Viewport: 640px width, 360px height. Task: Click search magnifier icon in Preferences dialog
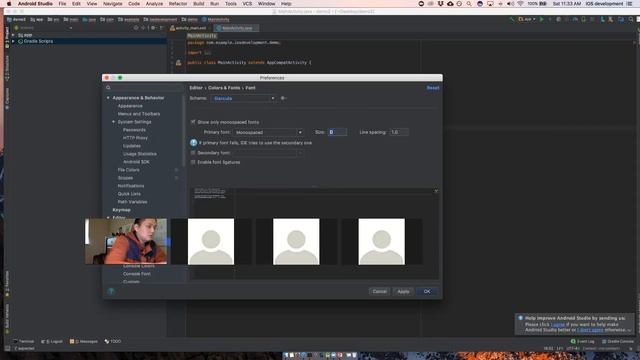tap(108, 88)
